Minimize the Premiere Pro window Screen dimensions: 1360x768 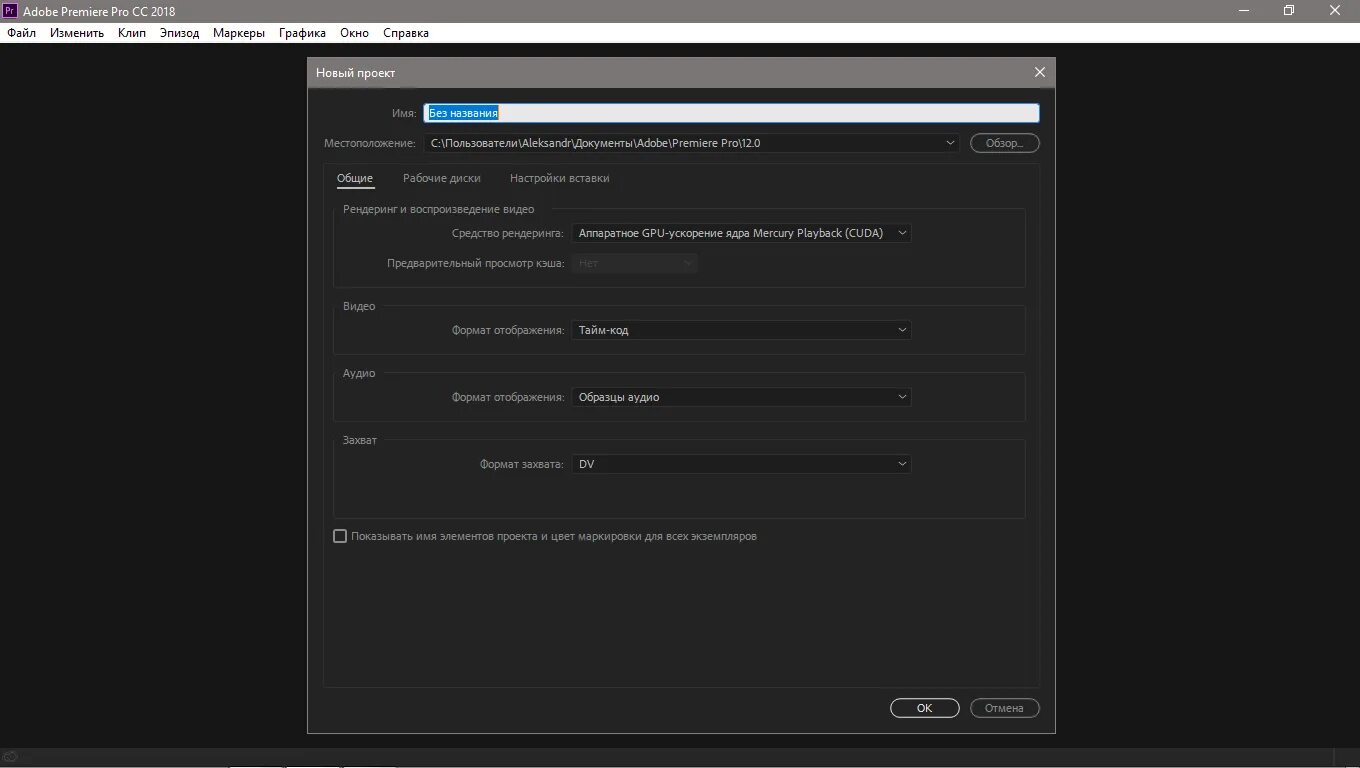coord(1244,11)
